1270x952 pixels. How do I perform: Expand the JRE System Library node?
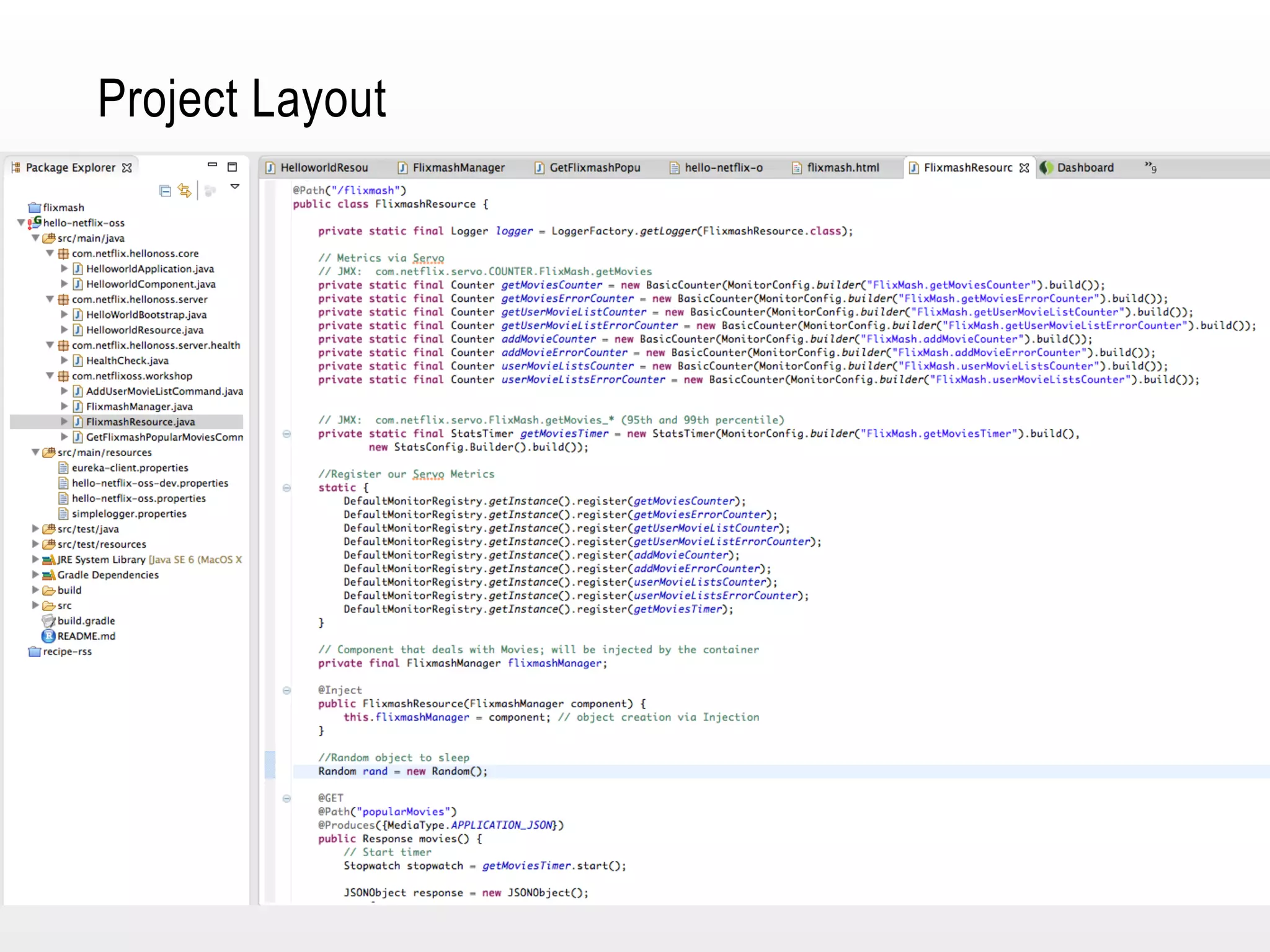35,559
